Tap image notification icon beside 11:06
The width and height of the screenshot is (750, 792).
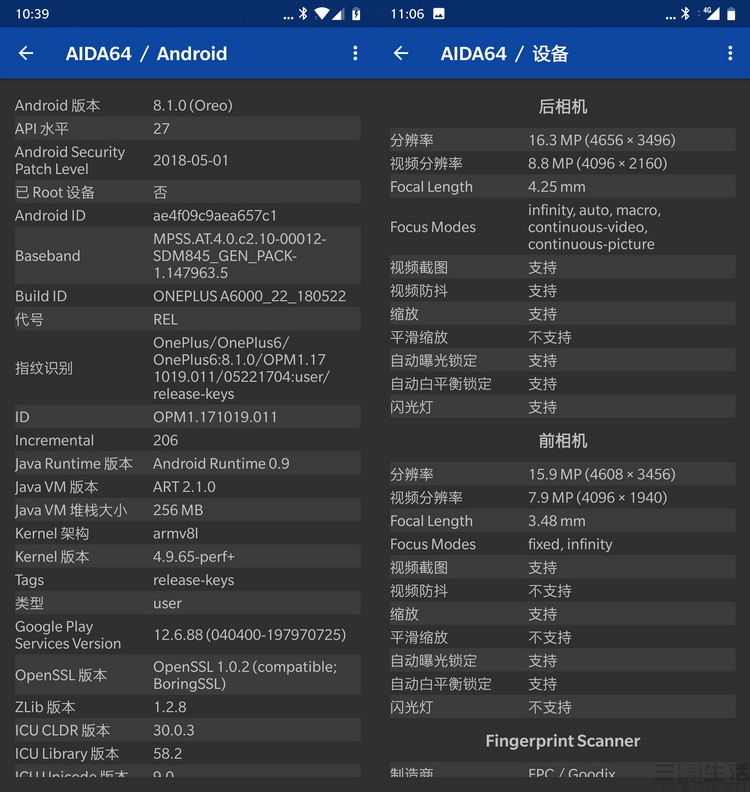[x=439, y=14]
